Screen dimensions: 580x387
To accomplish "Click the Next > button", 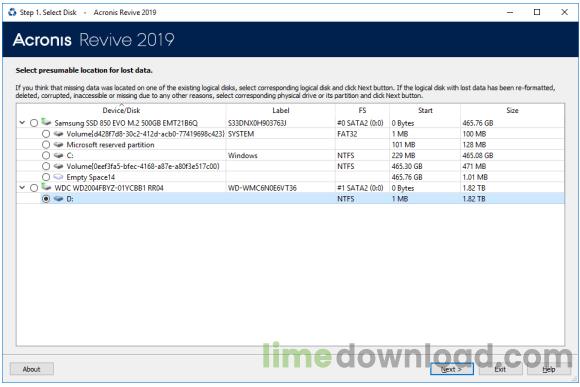I will click(452, 369).
